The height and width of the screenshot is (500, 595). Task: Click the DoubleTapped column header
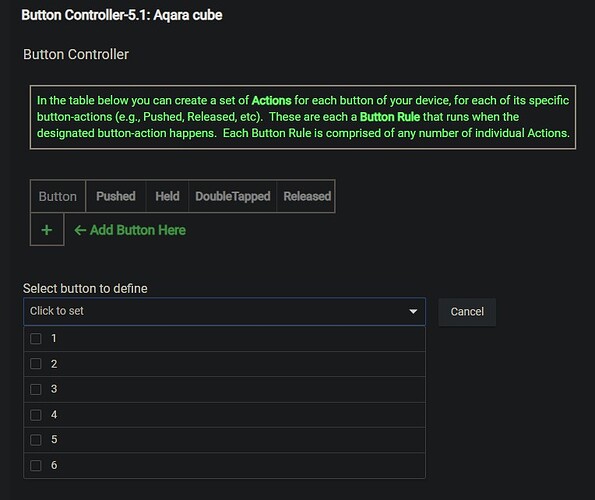click(x=233, y=196)
